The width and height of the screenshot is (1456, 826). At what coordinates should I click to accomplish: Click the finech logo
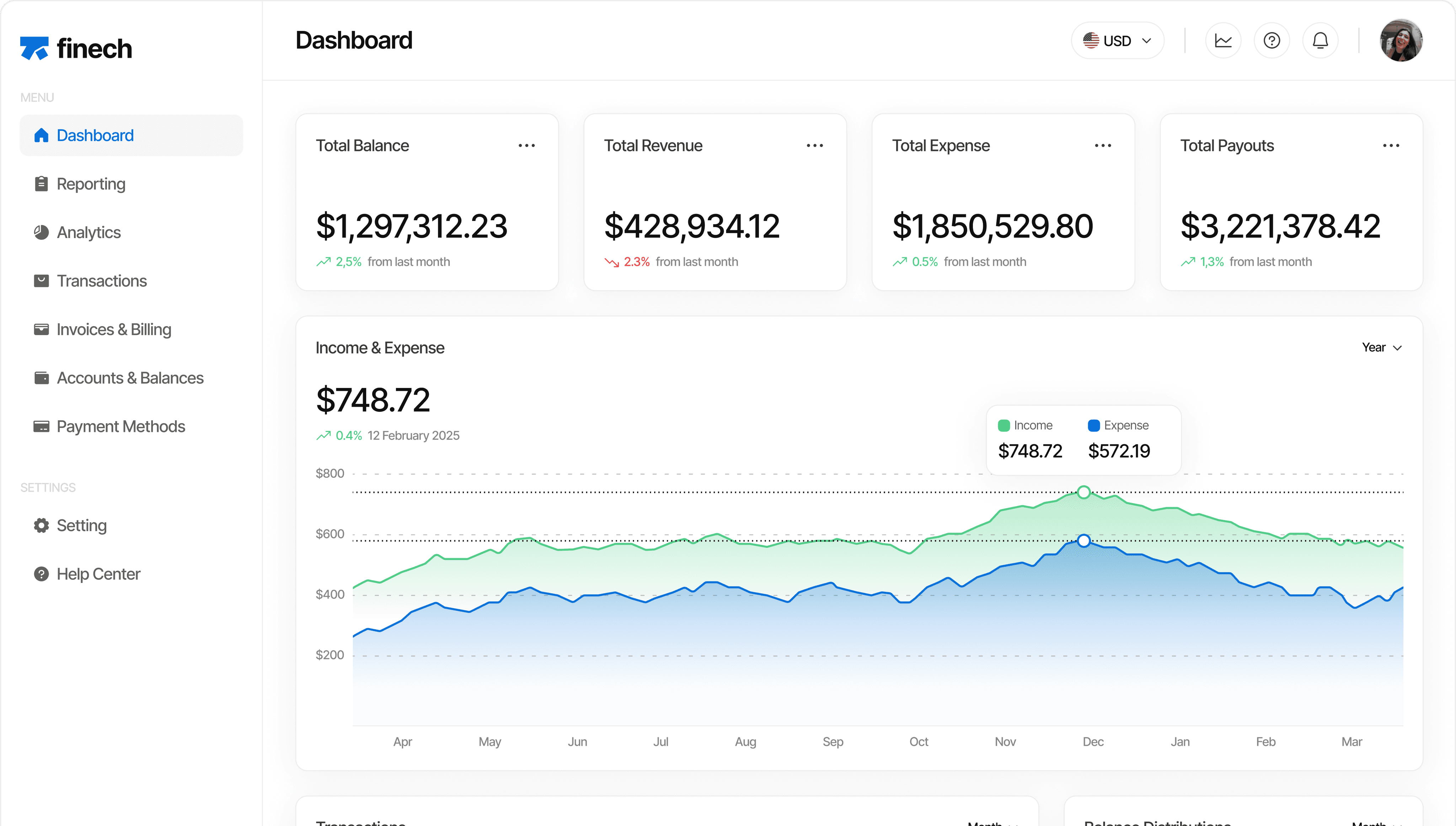click(77, 48)
